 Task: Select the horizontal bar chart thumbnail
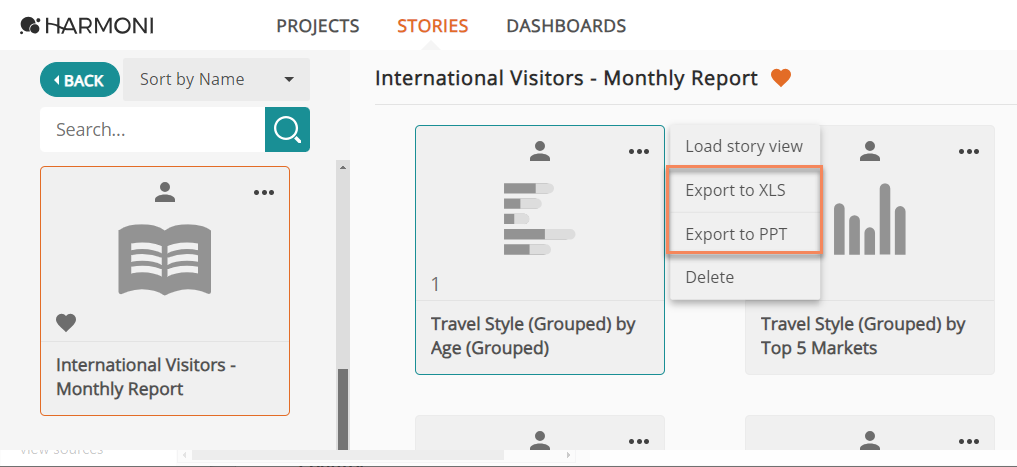coord(540,219)
